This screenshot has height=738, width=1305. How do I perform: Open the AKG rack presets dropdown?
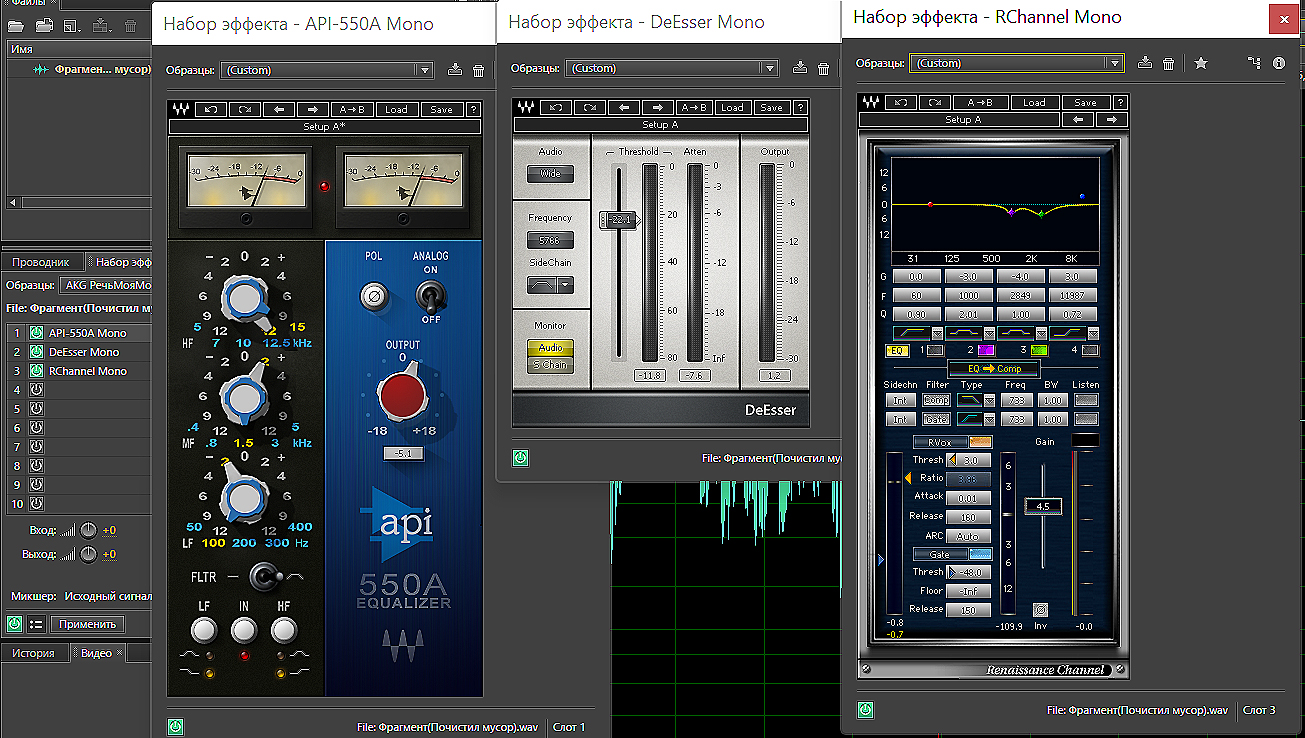click(x=106, y=285)
